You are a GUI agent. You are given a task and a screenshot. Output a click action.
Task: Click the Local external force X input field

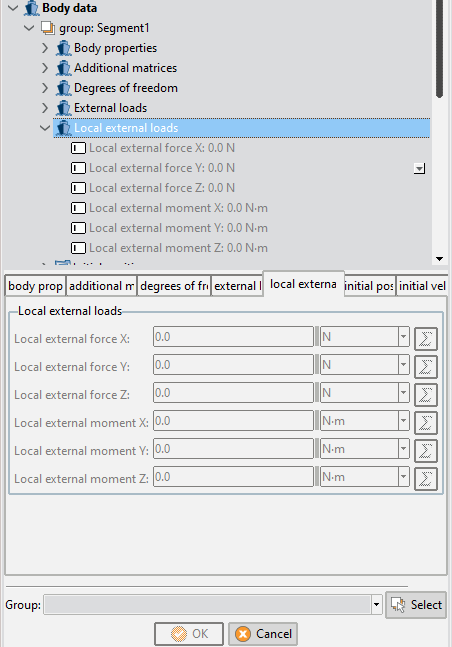pyautogui.click(x=233, y=337)
